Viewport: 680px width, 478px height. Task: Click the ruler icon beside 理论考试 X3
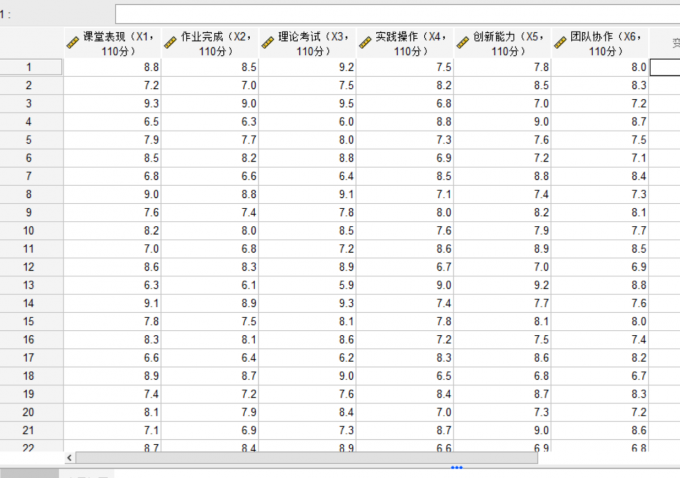point(268,43)
